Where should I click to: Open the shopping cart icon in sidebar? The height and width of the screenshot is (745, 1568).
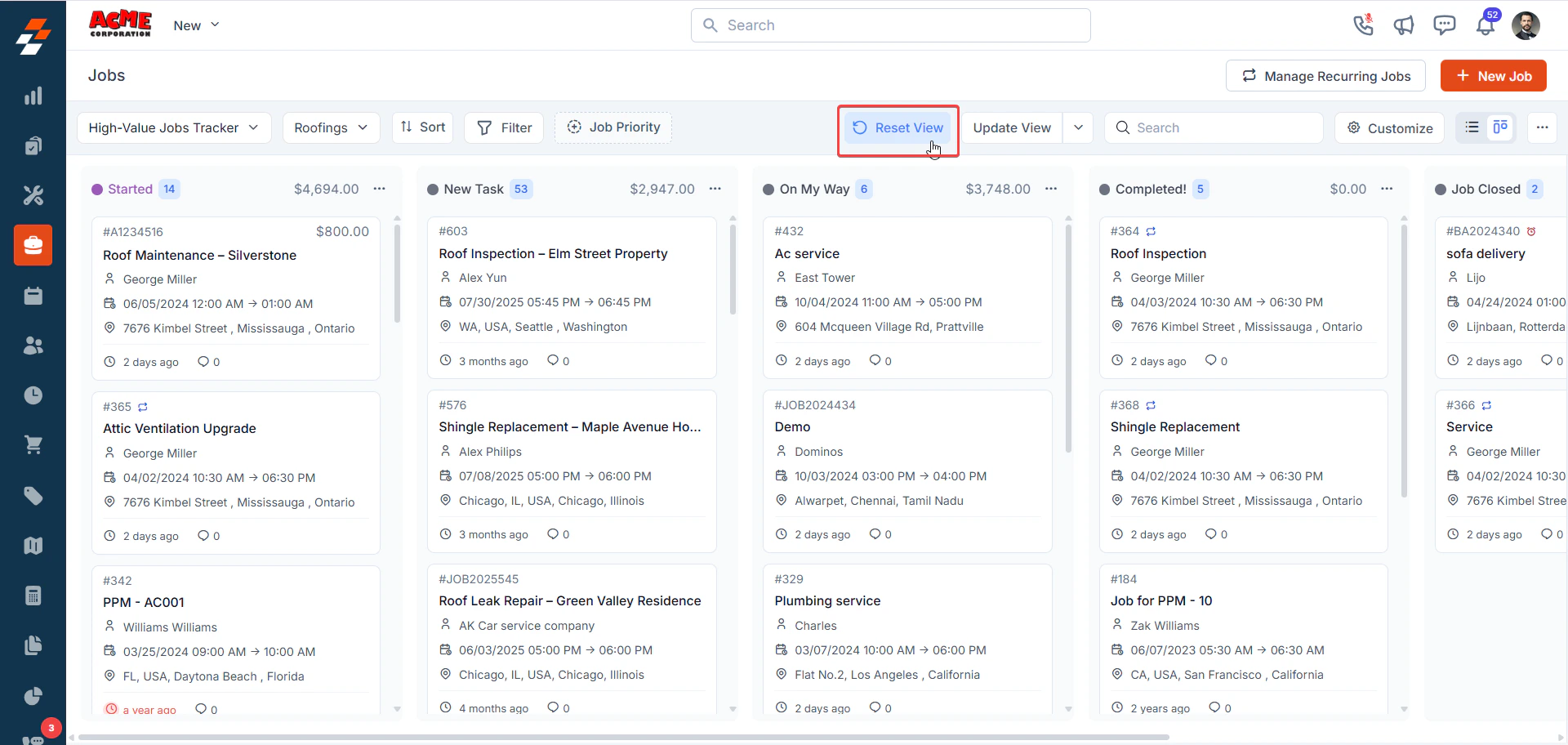[x=33, y=445]
